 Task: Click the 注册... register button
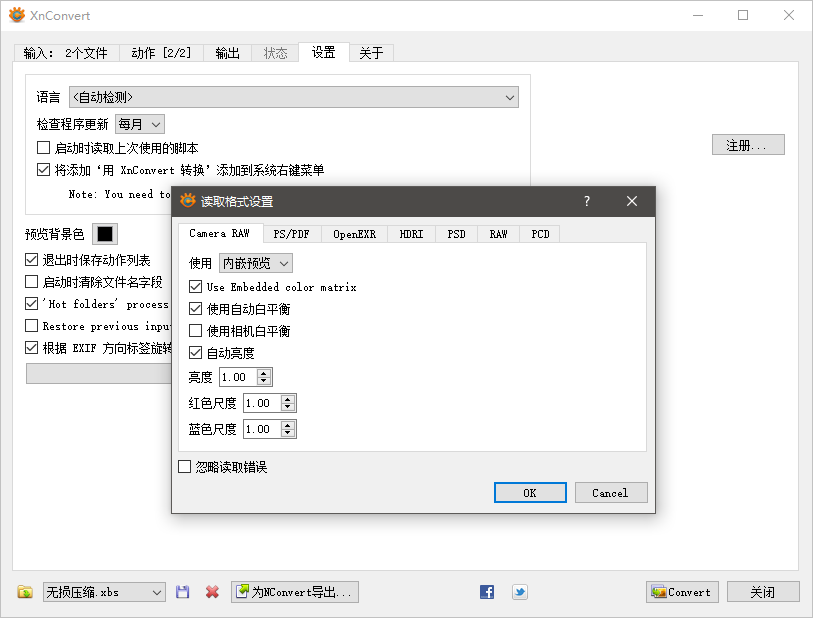point(748,145)
